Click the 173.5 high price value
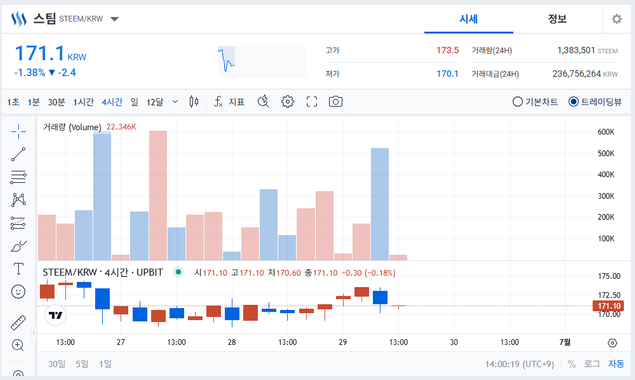Image resolution: width=635 pixels, height=380 pixels. click(447, 50)
